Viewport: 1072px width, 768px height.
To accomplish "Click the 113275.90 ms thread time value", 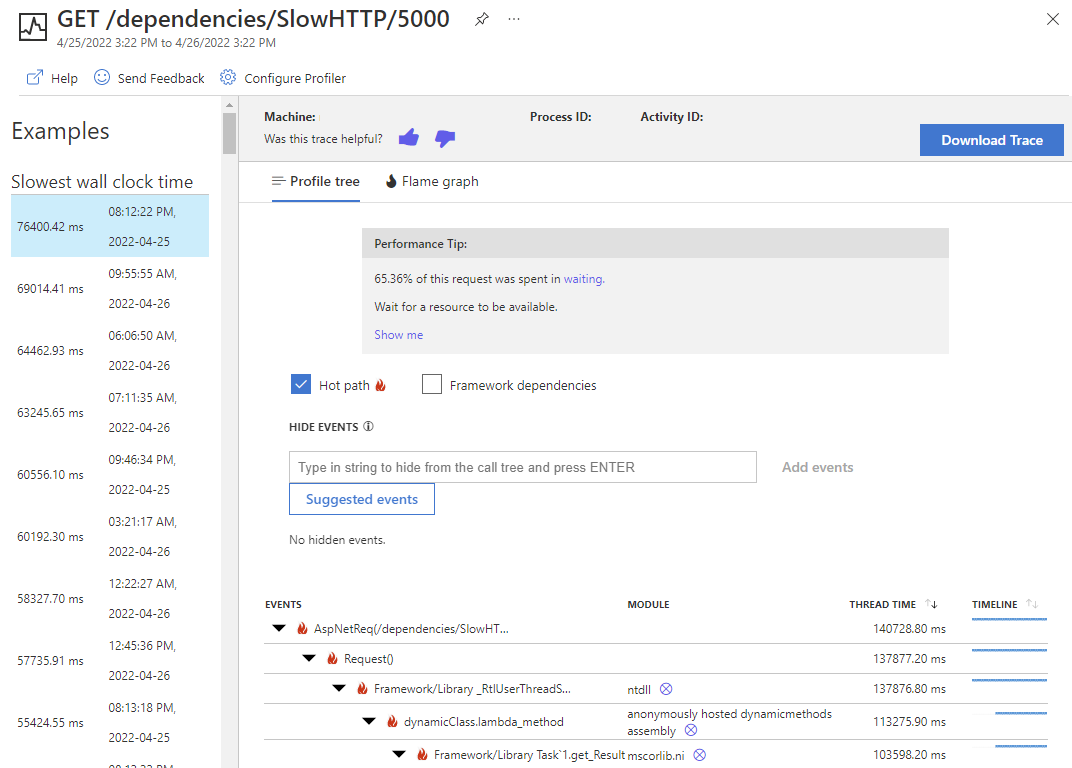I will pyautogui.click(x=909, y=721).
